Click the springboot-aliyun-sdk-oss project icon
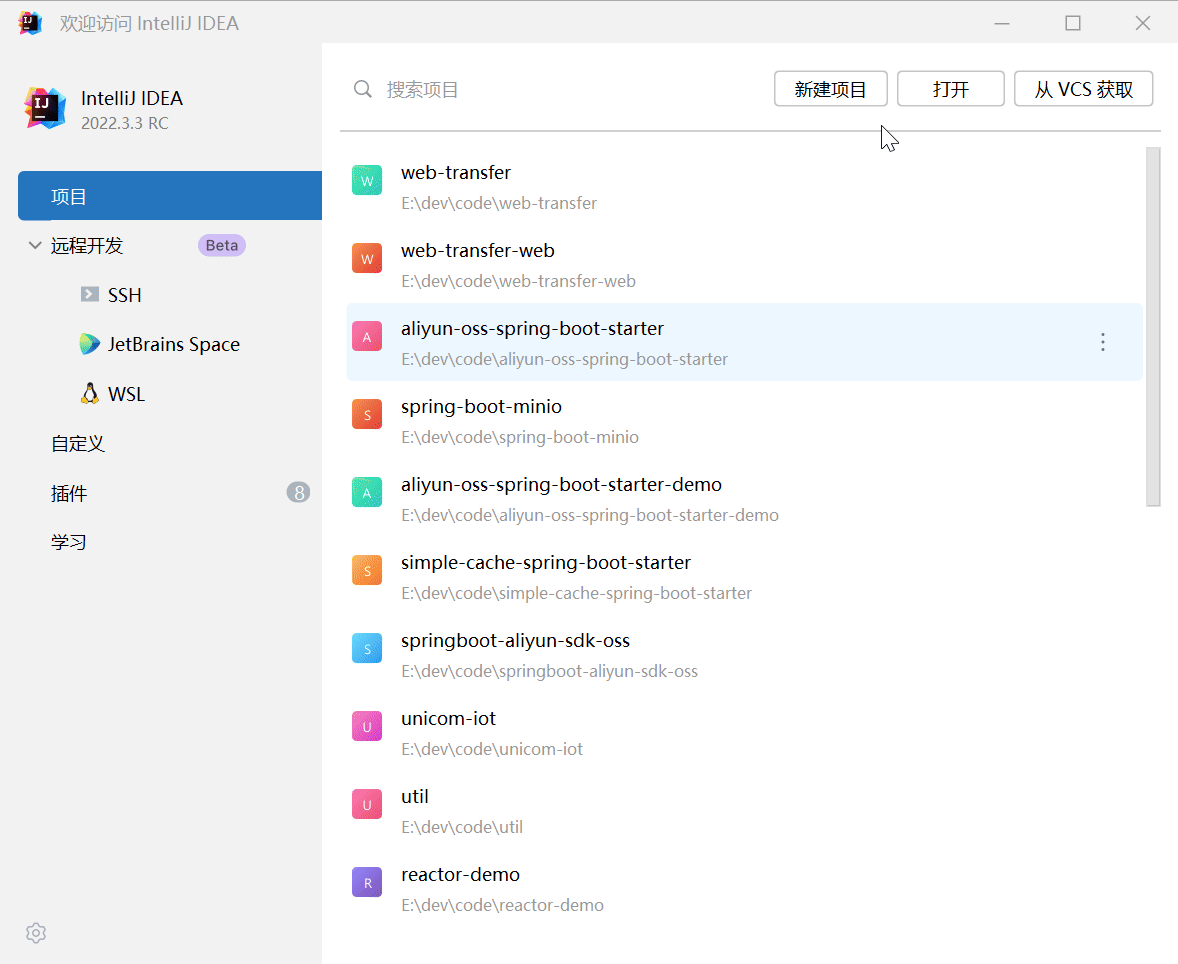The width and height of the screenshot is (1178, 964). 367,648
